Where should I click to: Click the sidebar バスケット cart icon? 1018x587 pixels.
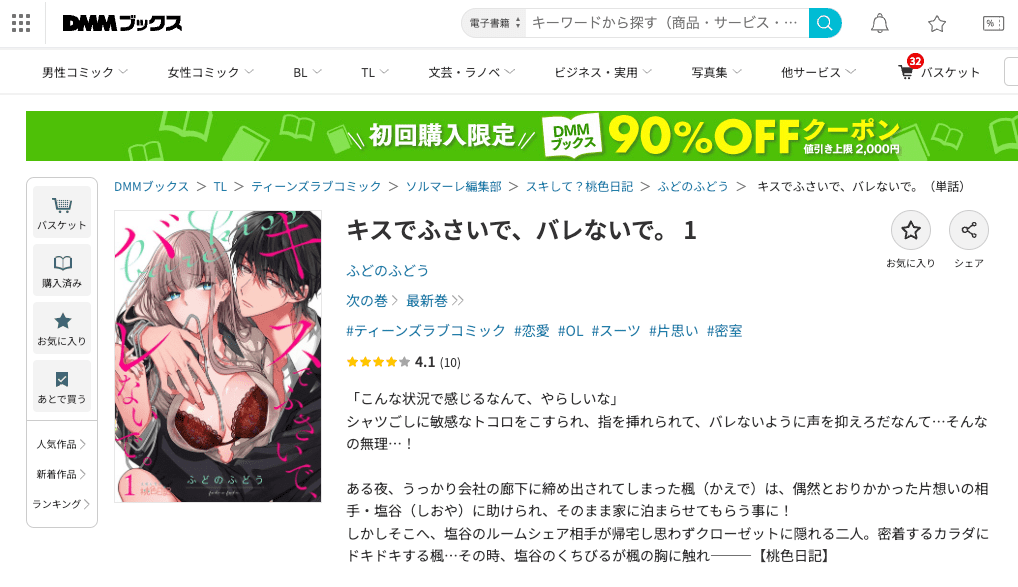[x=62, y=212]
